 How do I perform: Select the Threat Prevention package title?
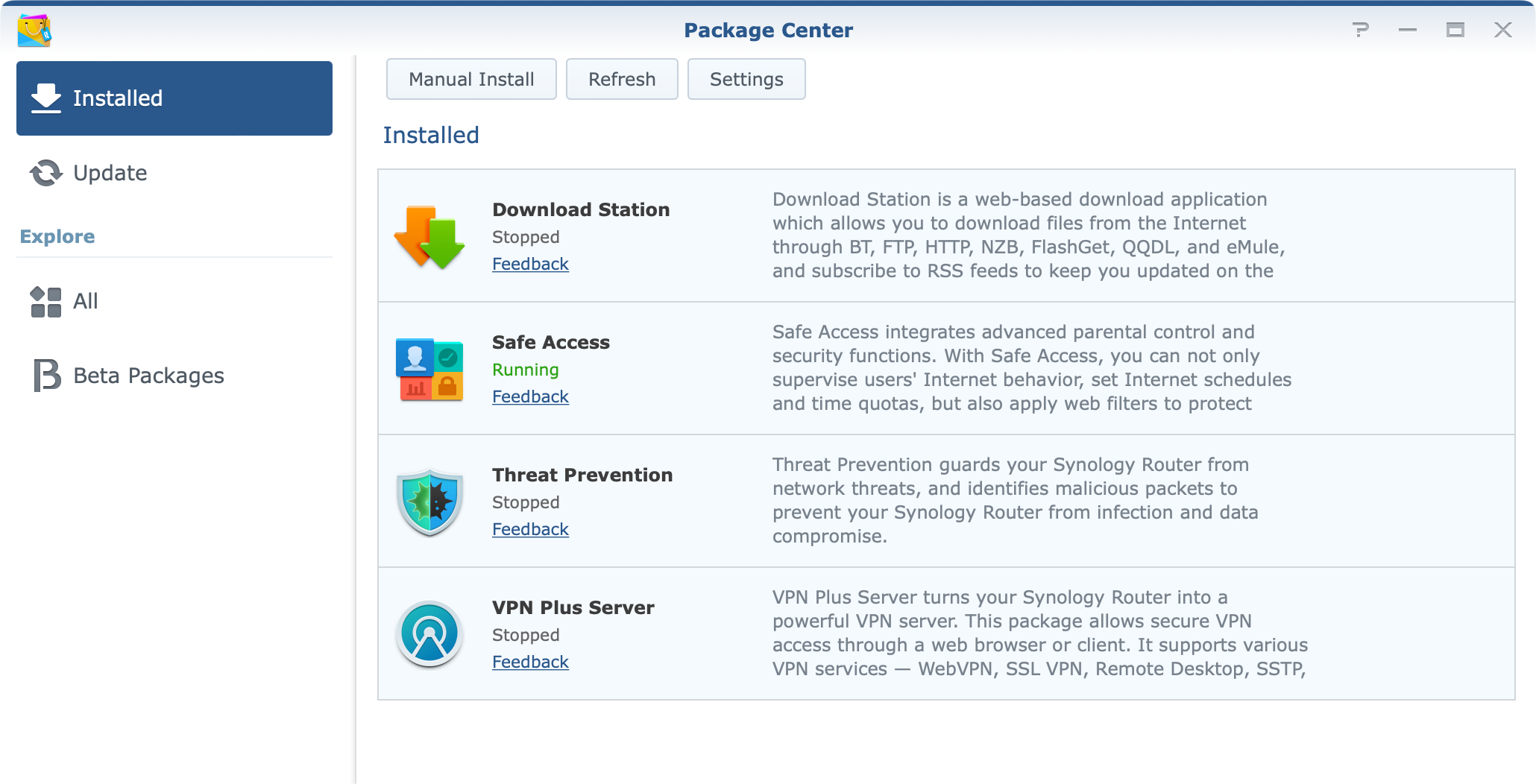[x=582, y=475]
